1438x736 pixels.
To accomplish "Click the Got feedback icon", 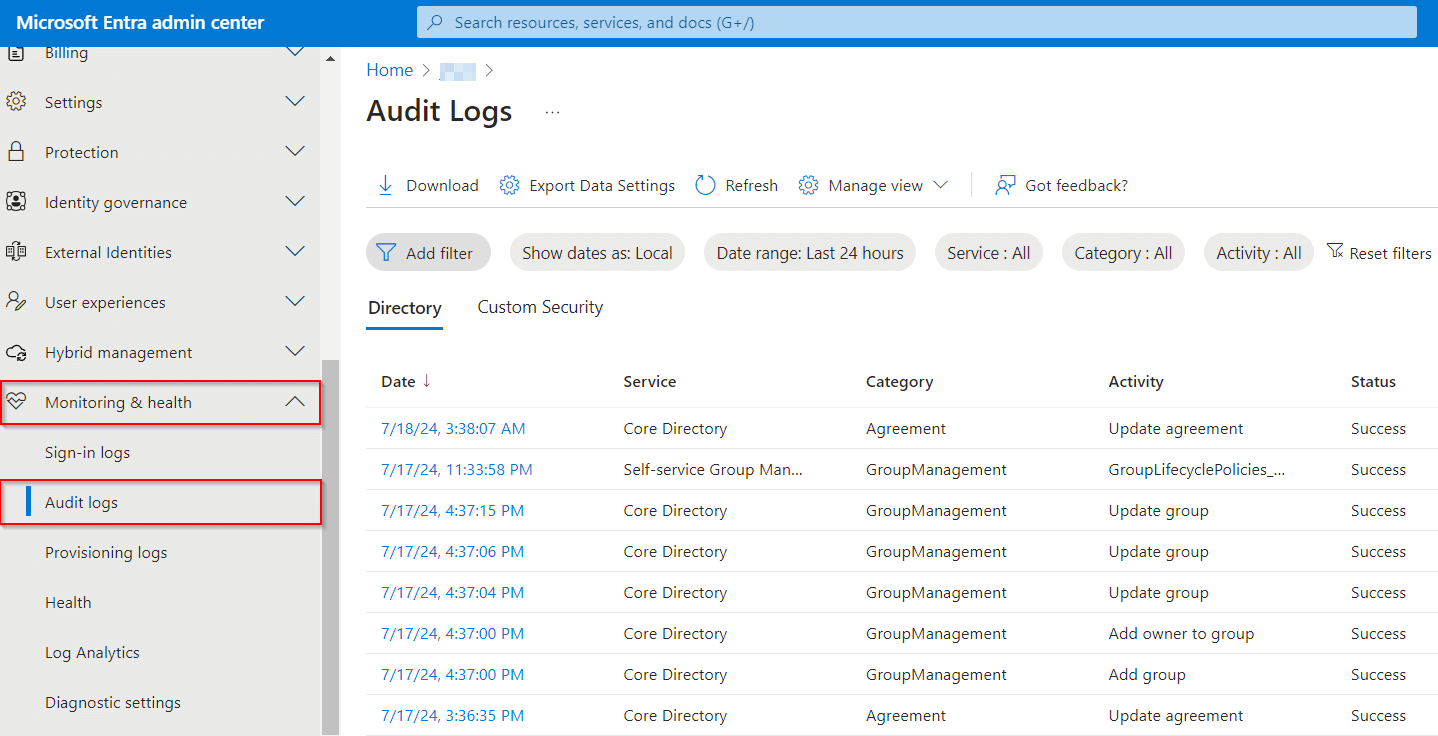I will click(1003, 185).
